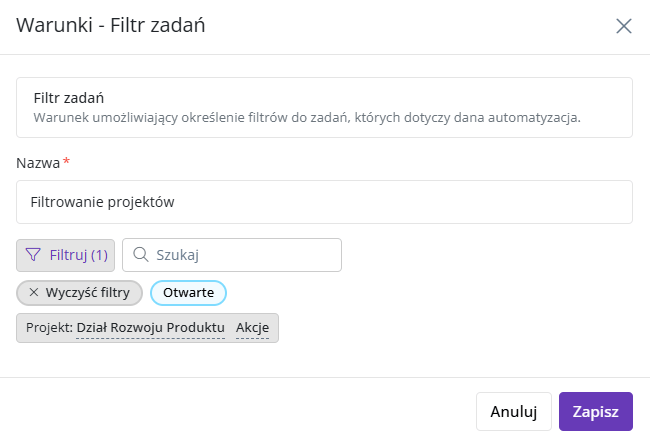
Task: Click the dialog title Warunki - Filtr zadań
Action: pyautogui.click(x=111, y=25)
